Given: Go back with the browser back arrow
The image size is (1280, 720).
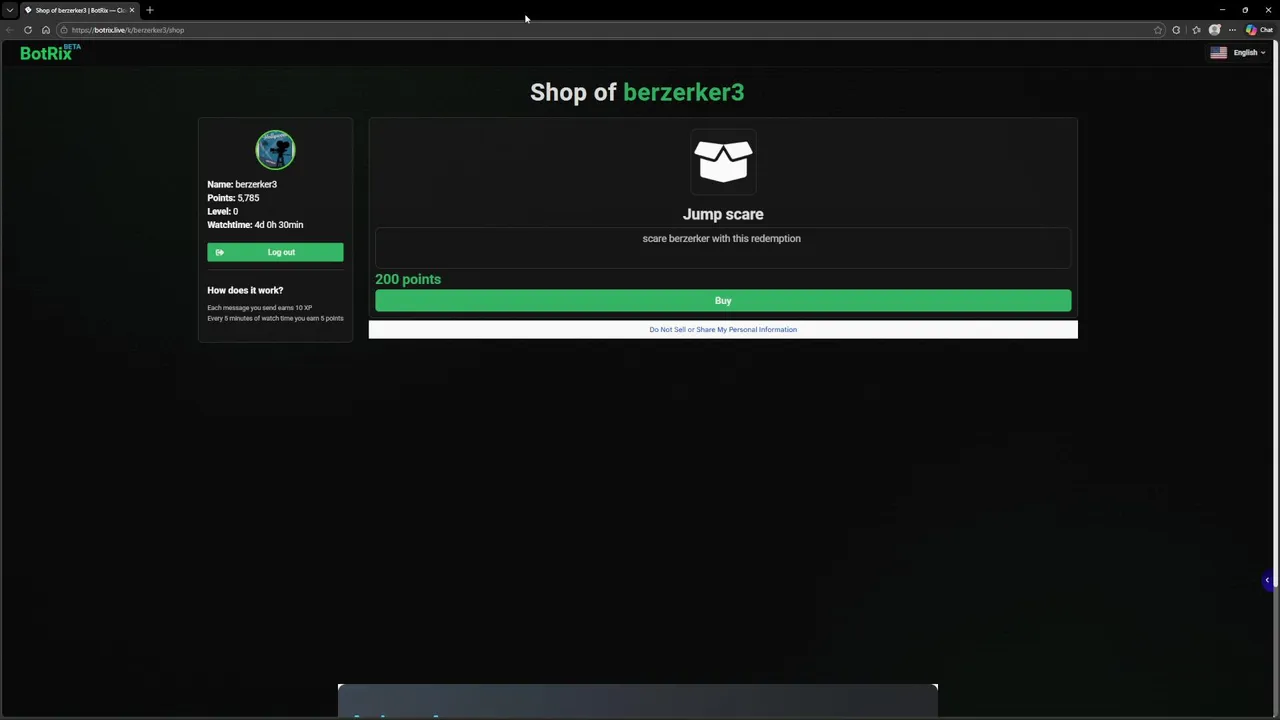Looking at the screenshot, I should [10, 30].
